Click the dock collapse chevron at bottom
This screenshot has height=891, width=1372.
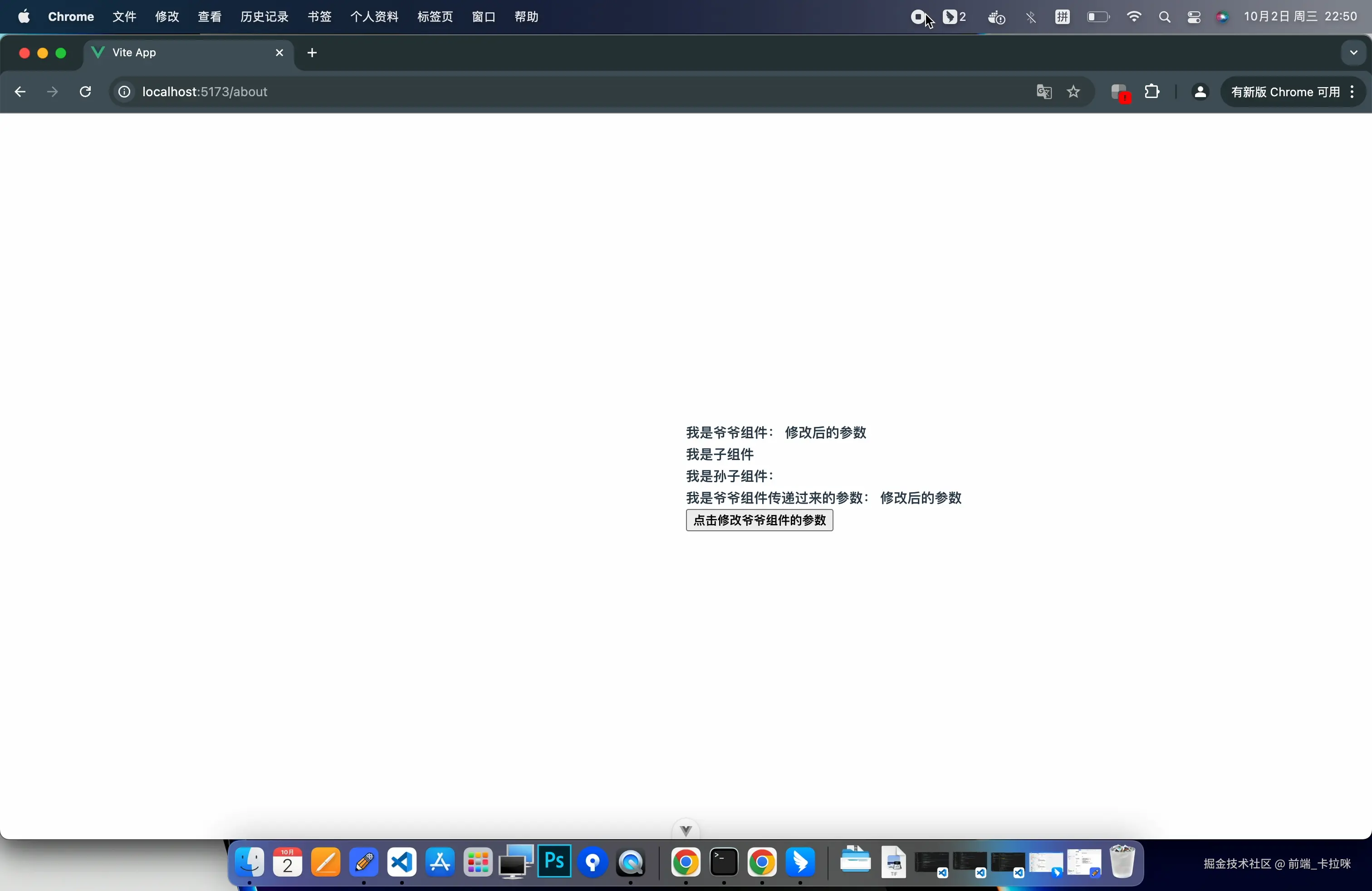click(x=686, y=831)
